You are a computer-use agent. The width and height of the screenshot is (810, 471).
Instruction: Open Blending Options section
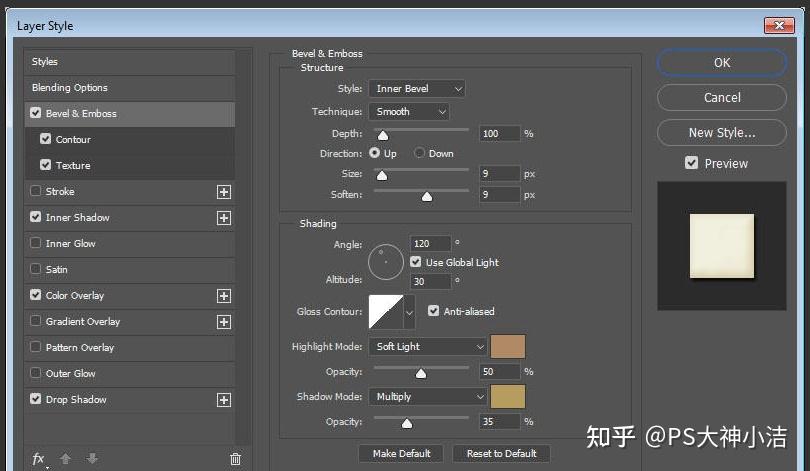point(130,88)
